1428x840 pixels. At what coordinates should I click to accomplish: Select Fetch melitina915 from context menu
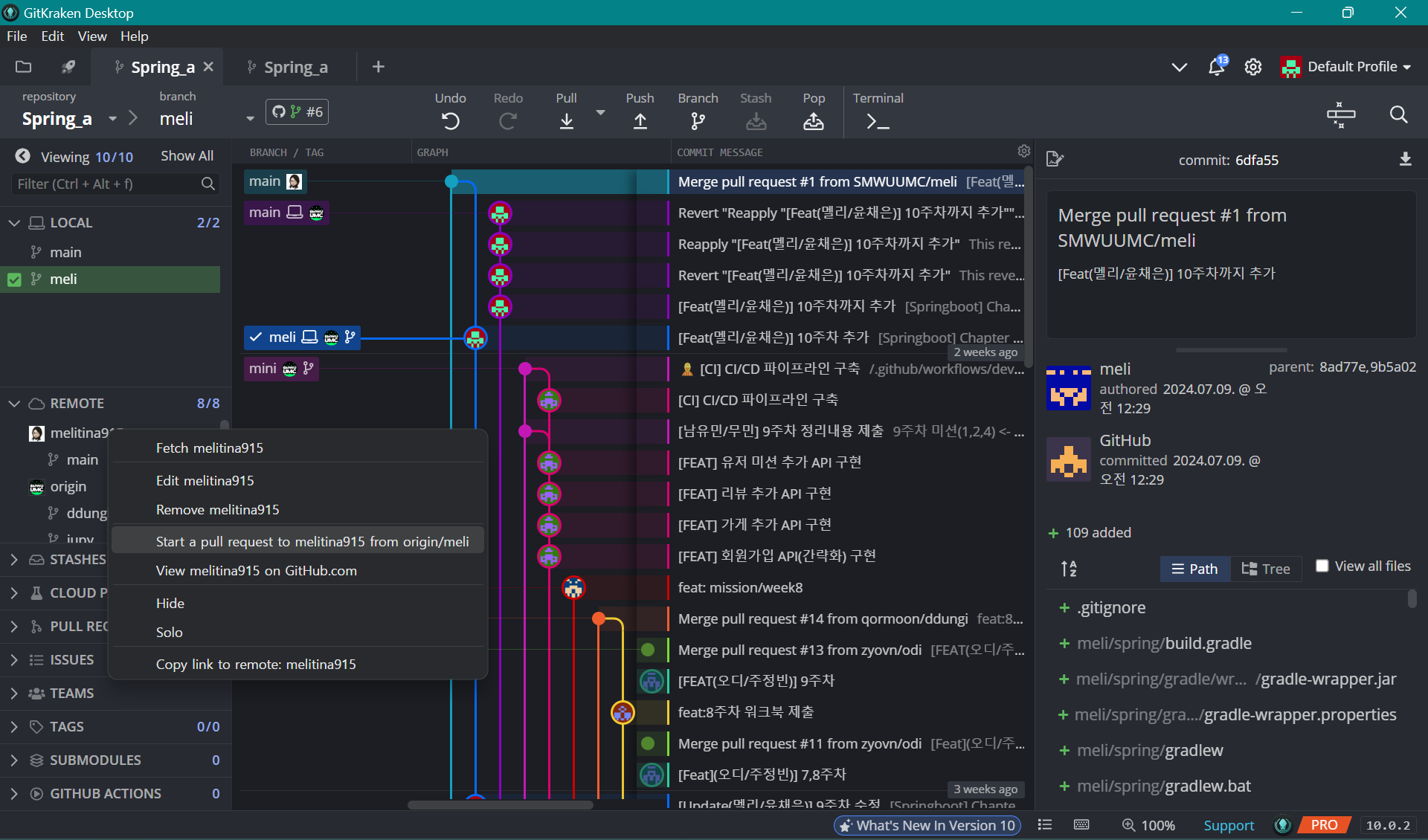(x=210, y=448)
